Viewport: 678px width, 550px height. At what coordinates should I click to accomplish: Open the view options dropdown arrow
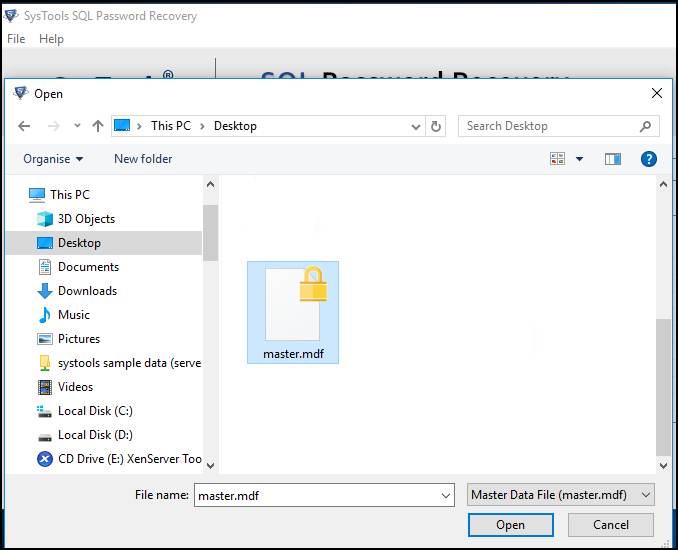(x=579, y=159)
